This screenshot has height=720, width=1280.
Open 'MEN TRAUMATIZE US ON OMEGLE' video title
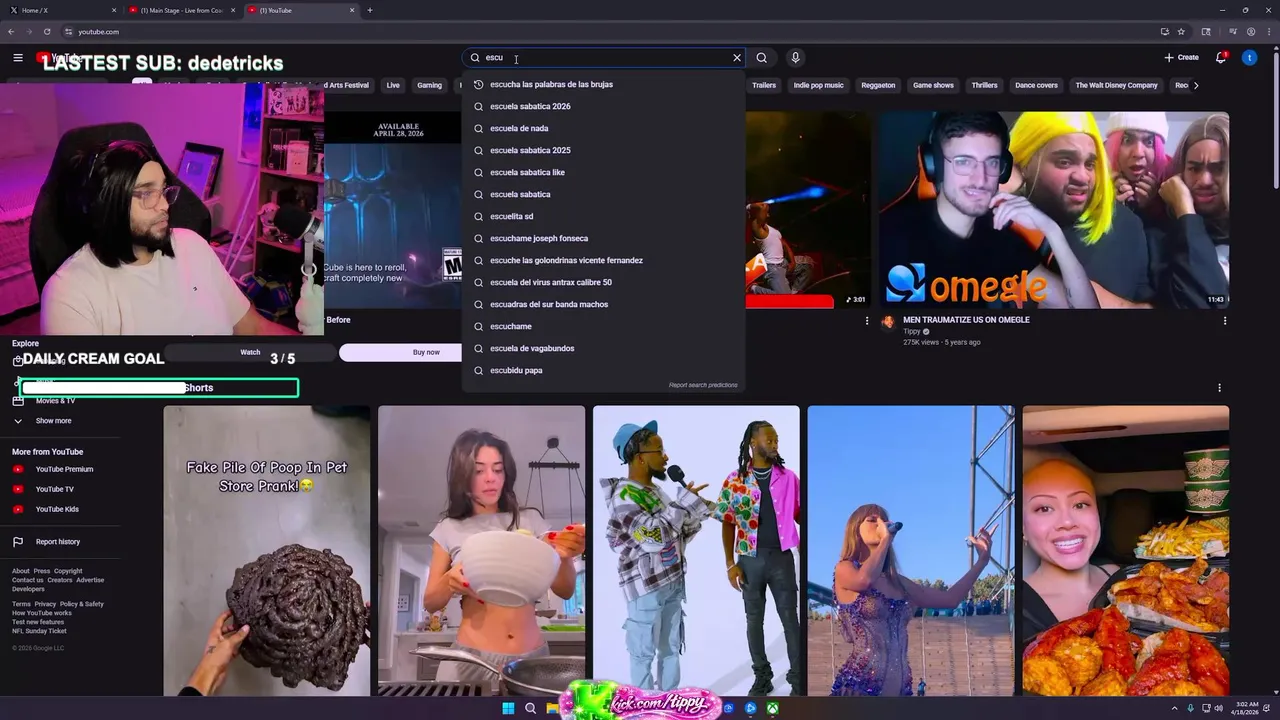coord(966,320)
